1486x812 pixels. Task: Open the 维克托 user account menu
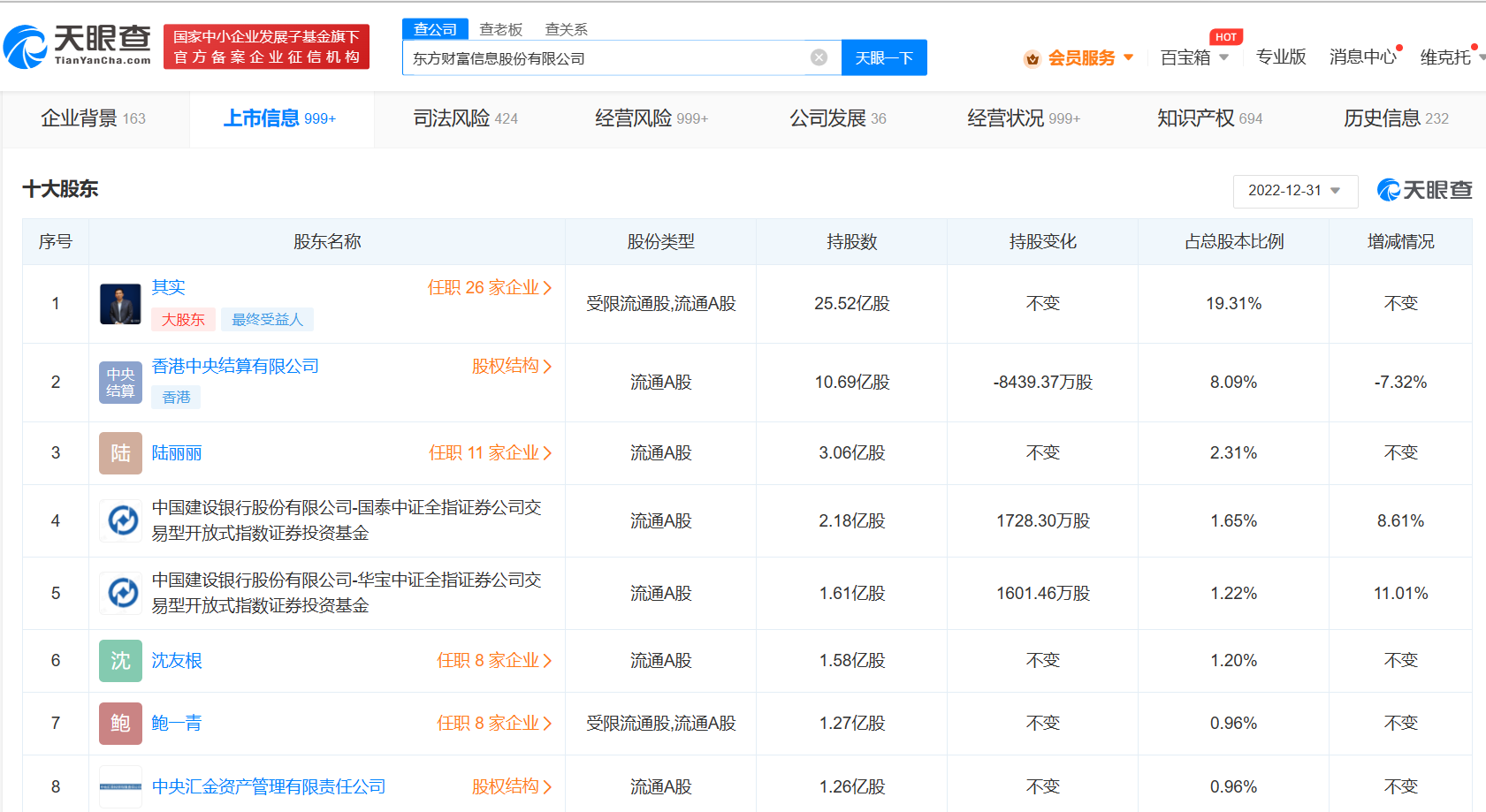click(1446, 57)
